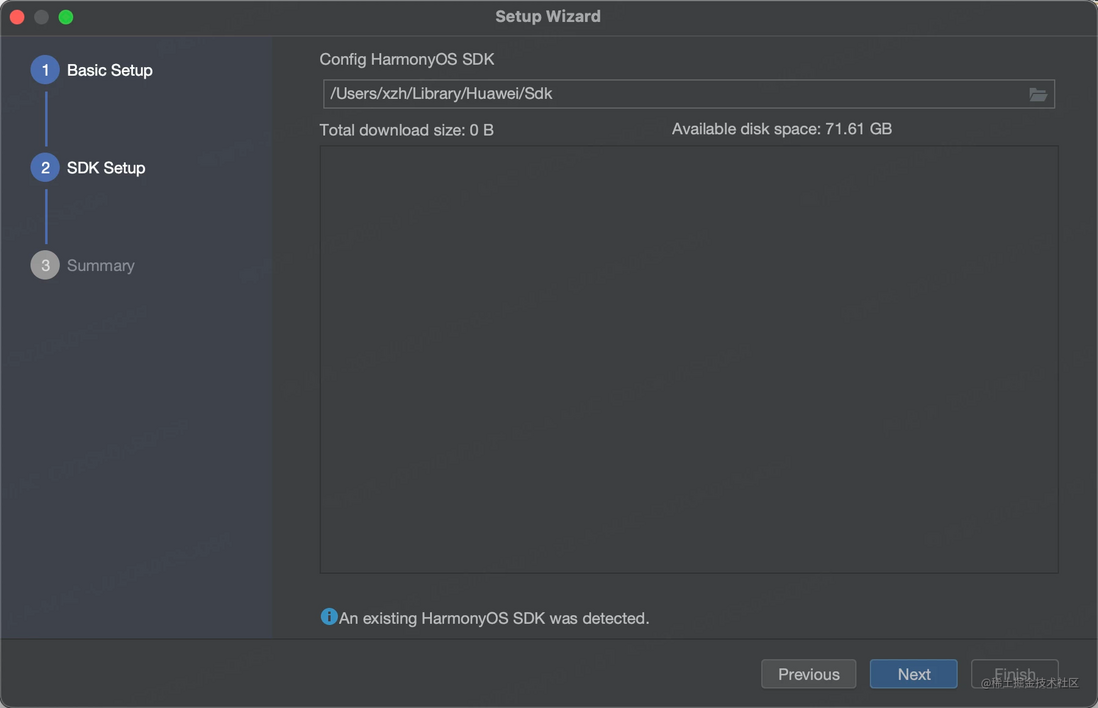
Task: Click the Previous button
Action: (x=809, y=674)
